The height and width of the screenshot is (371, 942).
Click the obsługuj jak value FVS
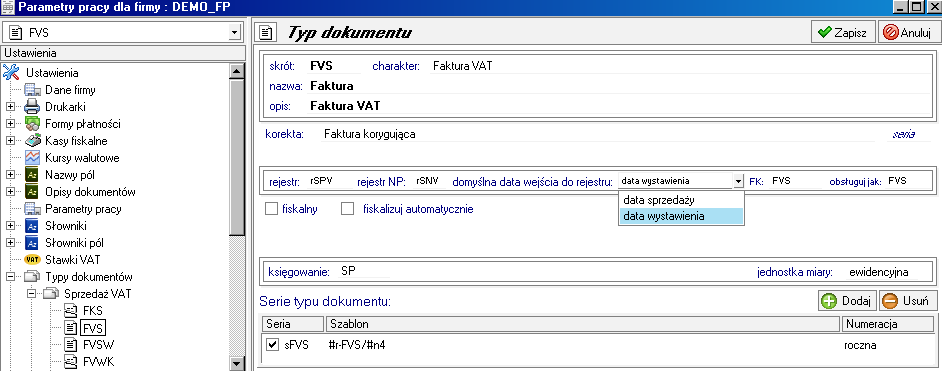[x=897, y=180]
